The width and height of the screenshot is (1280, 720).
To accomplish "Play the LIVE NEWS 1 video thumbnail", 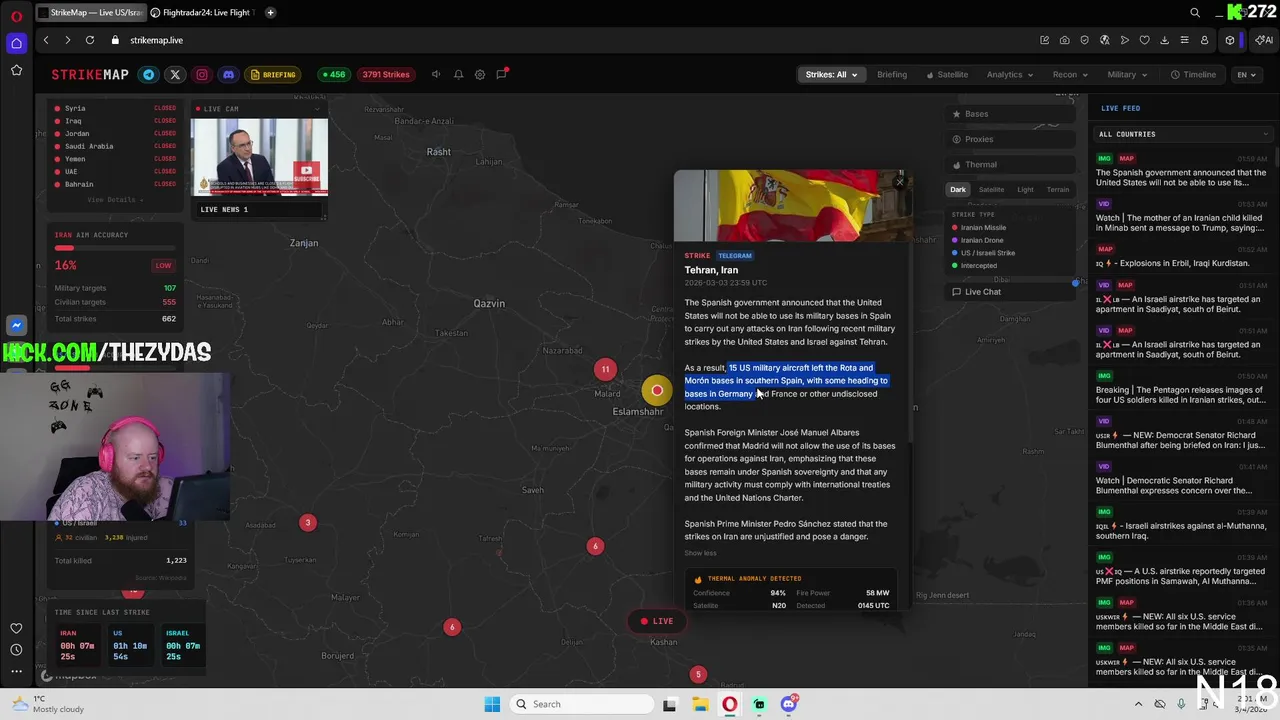I will tap(259, 157).
